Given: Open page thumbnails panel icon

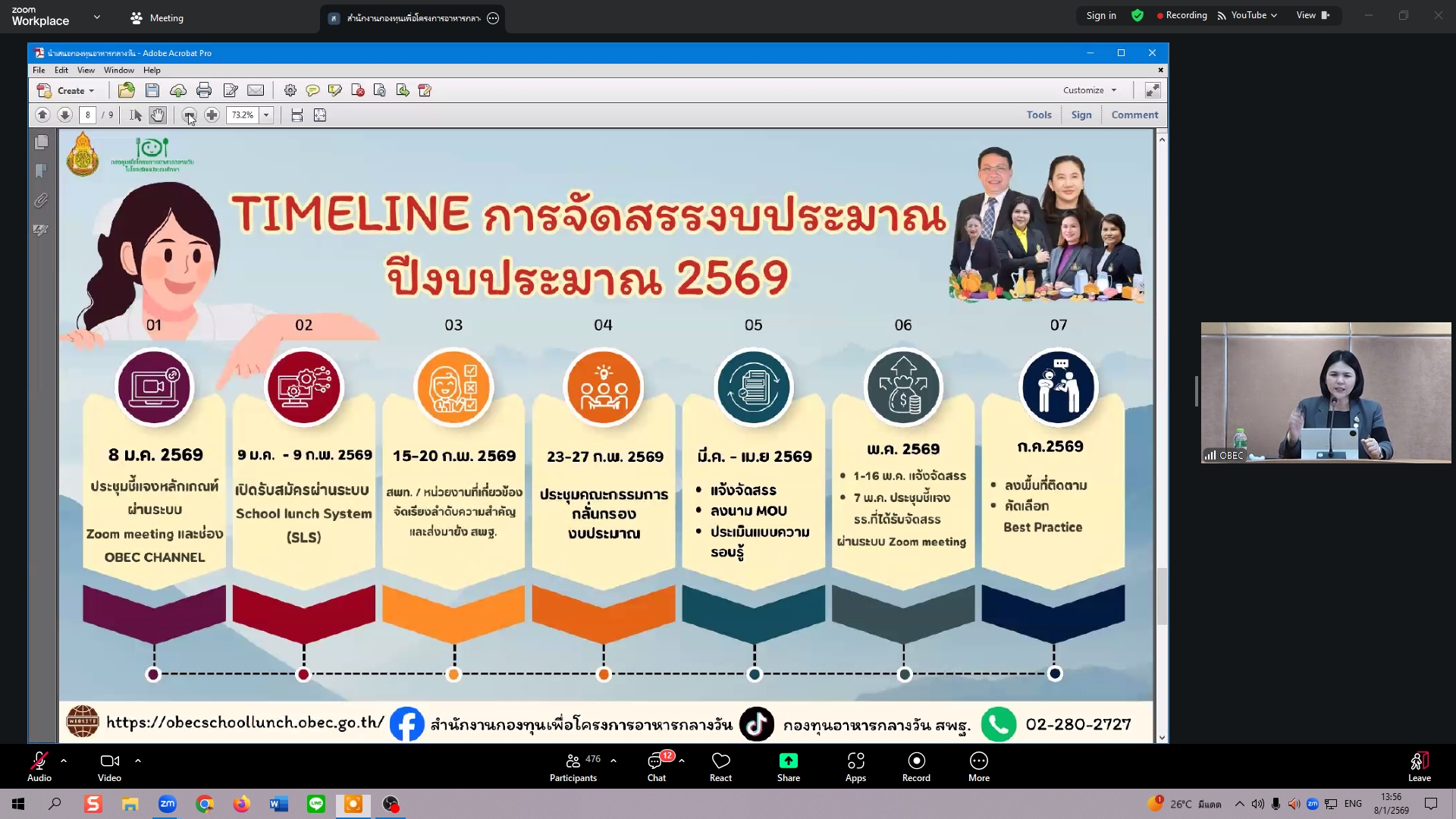Looking at the screenshot, I should coord(42,142).
